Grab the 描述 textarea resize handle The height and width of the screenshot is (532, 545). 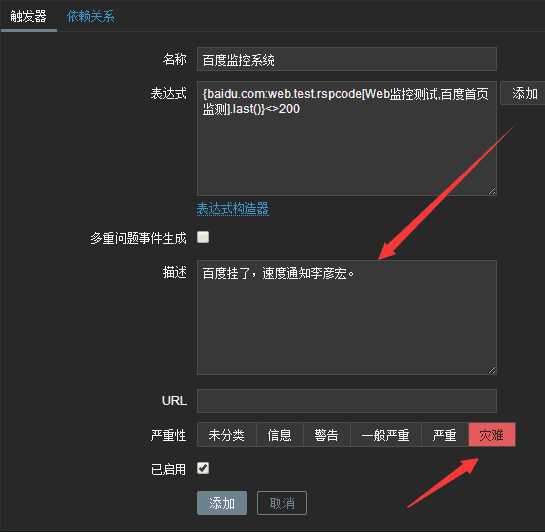point(492,370)
